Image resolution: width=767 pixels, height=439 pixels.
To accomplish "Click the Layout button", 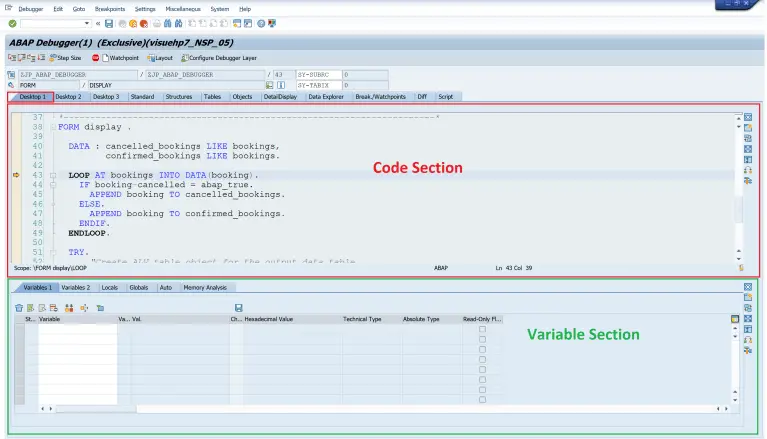I will 160,58.
